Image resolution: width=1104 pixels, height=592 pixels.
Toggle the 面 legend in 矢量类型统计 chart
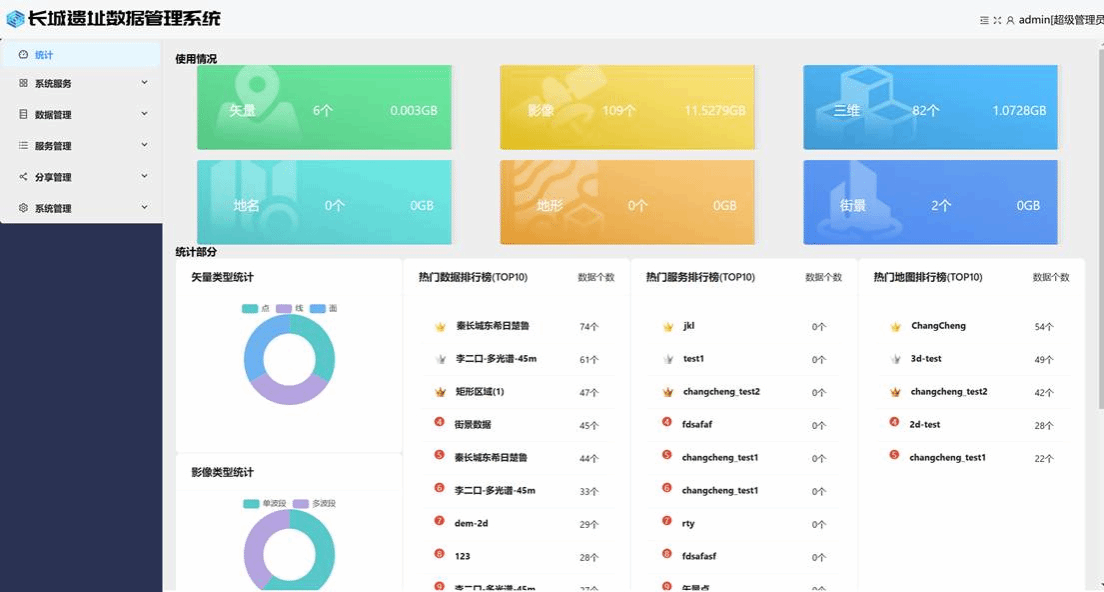323,308
